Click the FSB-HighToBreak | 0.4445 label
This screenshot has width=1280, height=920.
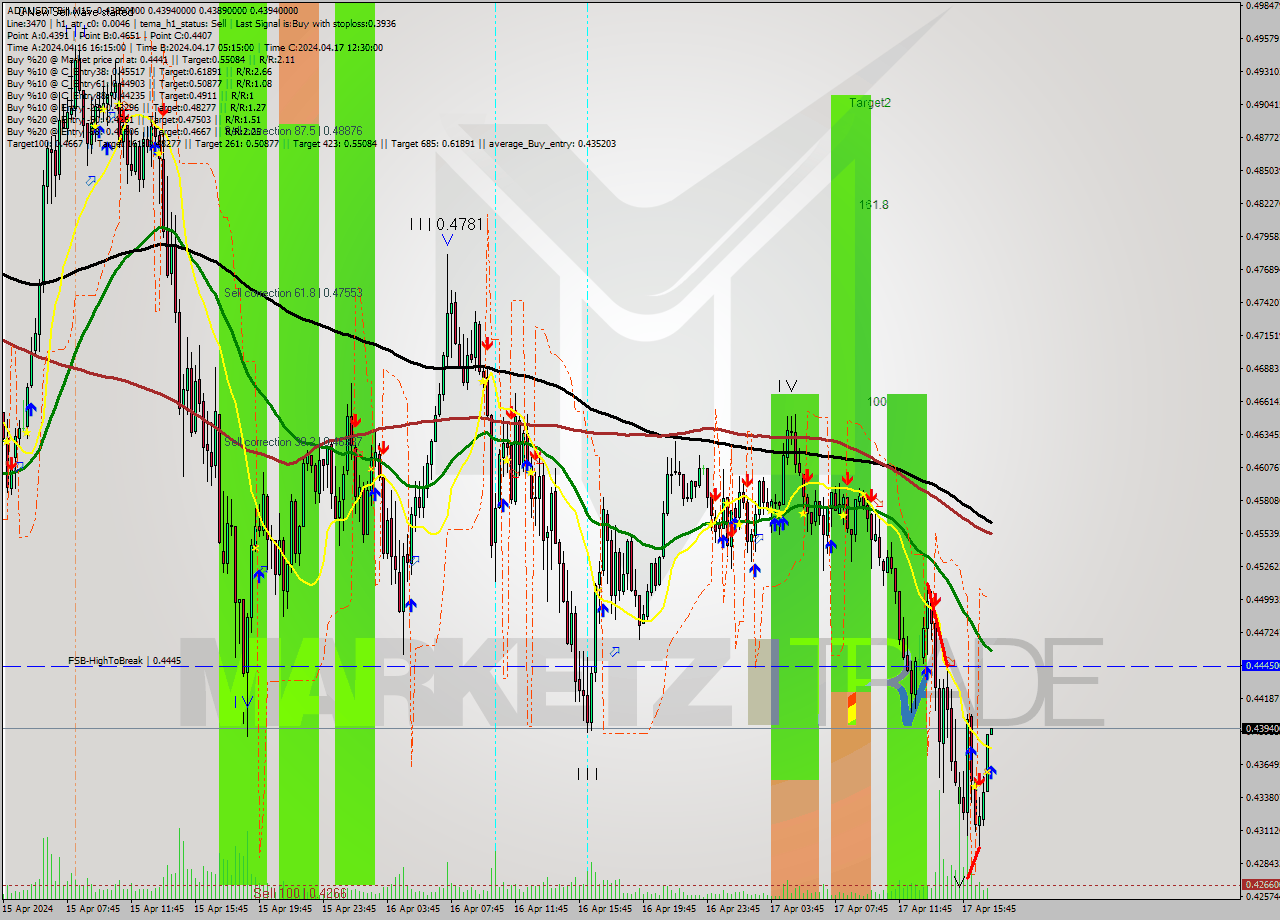pos(125,661)
